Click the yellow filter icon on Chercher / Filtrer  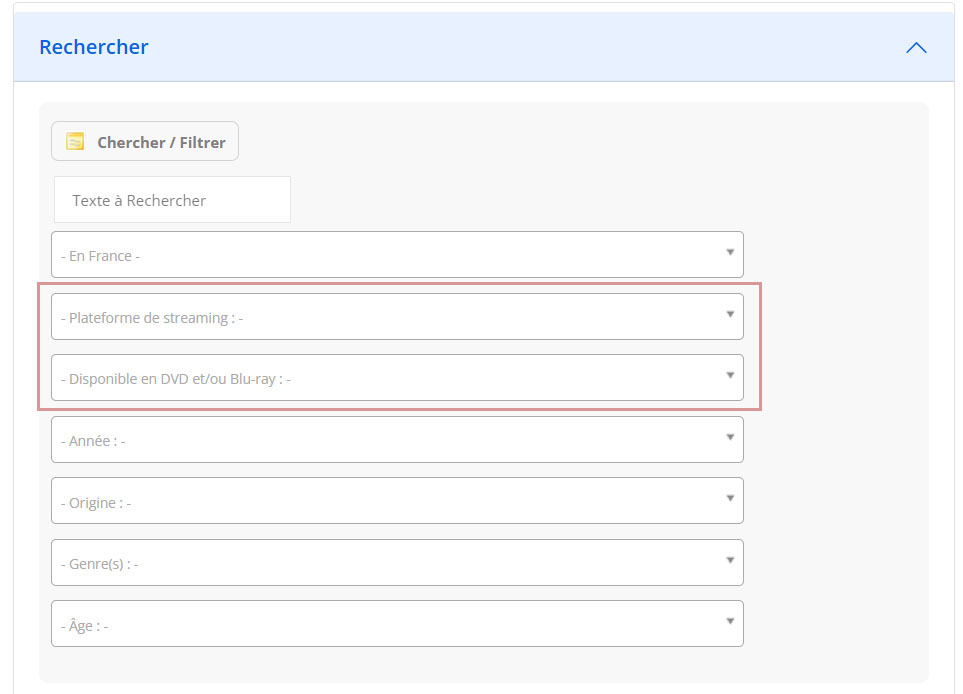pyautogui.click(x=73, y=141)
